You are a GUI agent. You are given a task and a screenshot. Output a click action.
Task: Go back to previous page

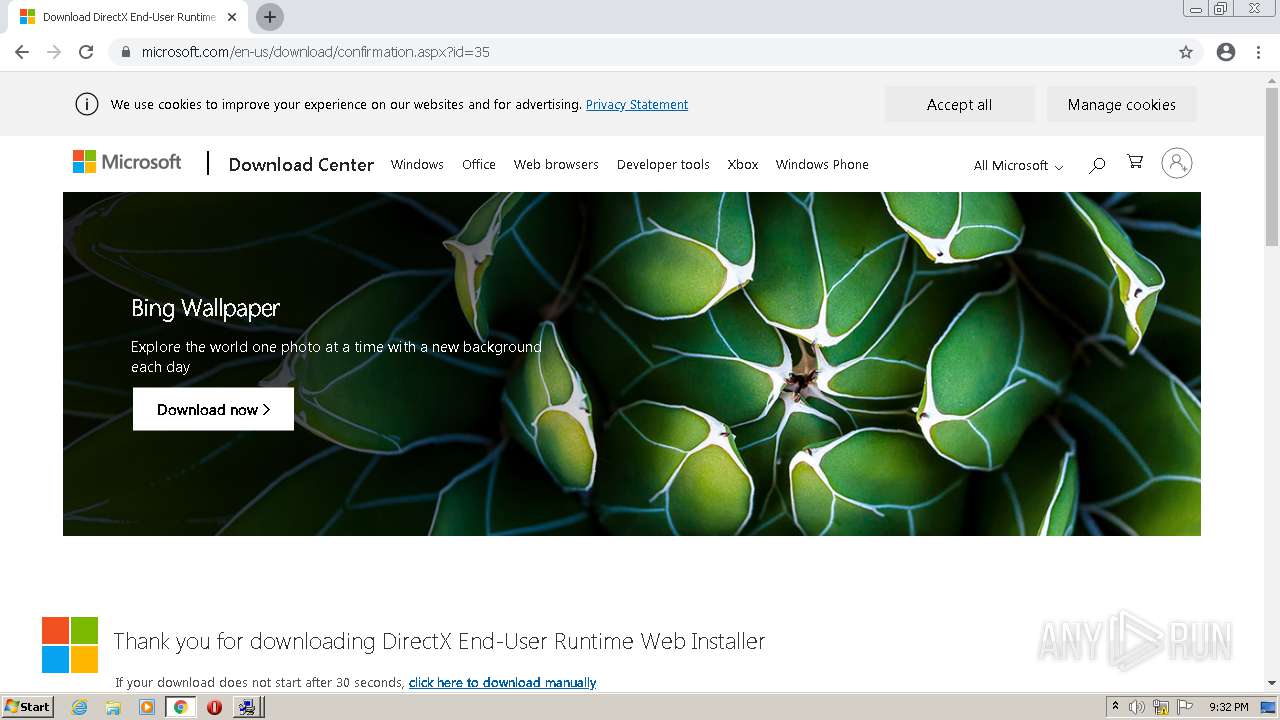point(22,52)
